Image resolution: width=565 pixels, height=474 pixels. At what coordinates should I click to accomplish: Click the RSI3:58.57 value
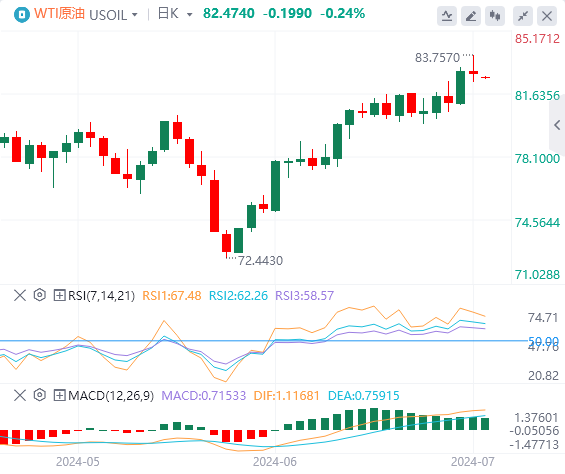[x=304, y=296]
